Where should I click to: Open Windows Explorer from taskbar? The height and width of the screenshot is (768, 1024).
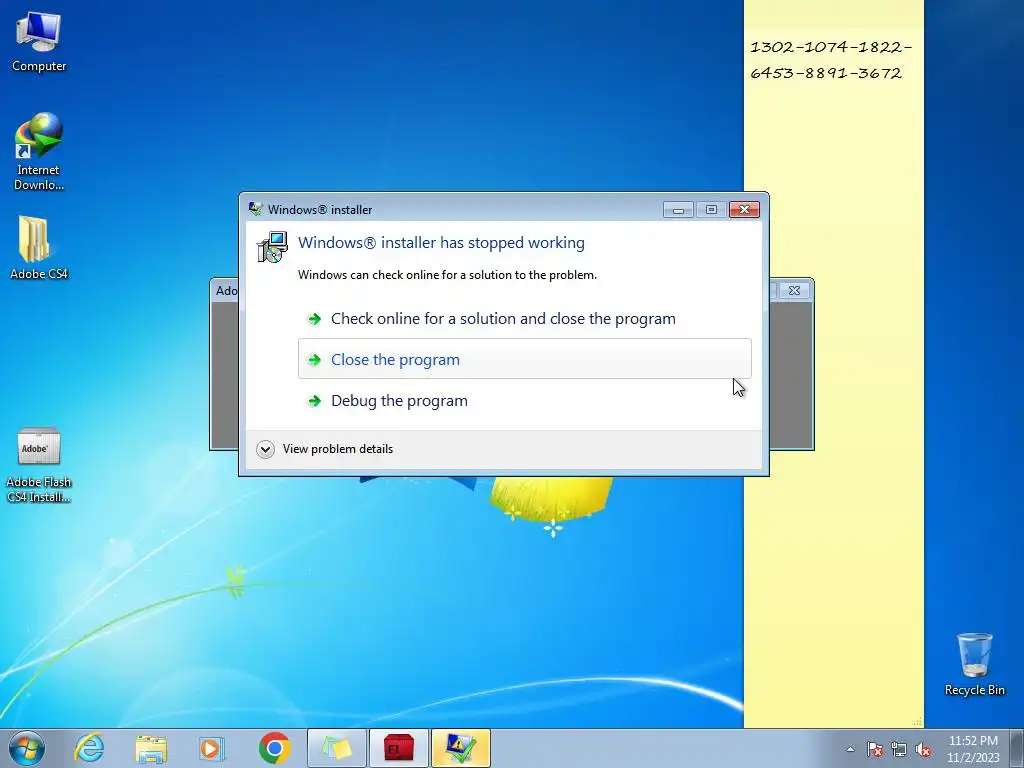pyautogui.click(x=151, y=748)
